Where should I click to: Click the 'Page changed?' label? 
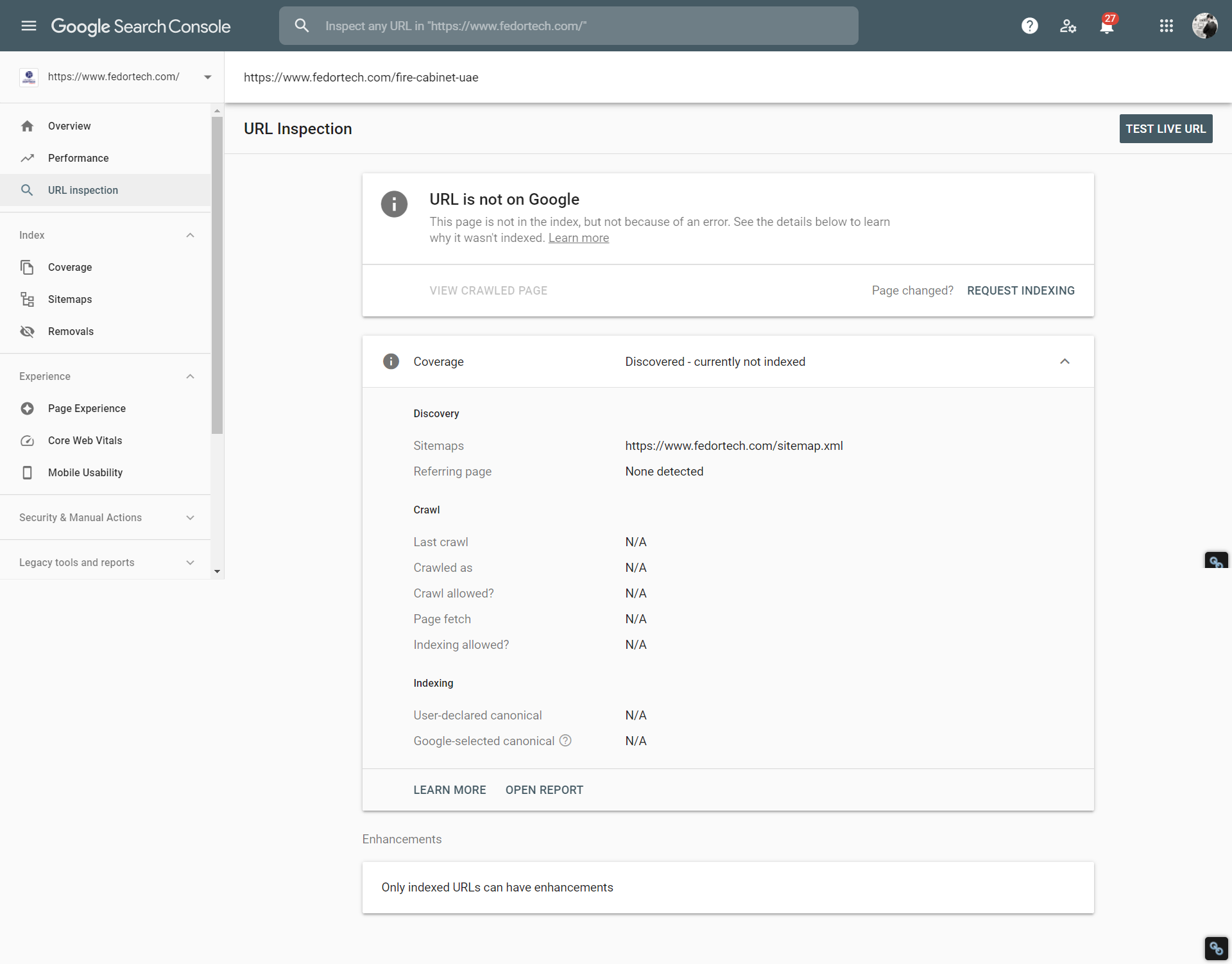[x=912, y=290]
